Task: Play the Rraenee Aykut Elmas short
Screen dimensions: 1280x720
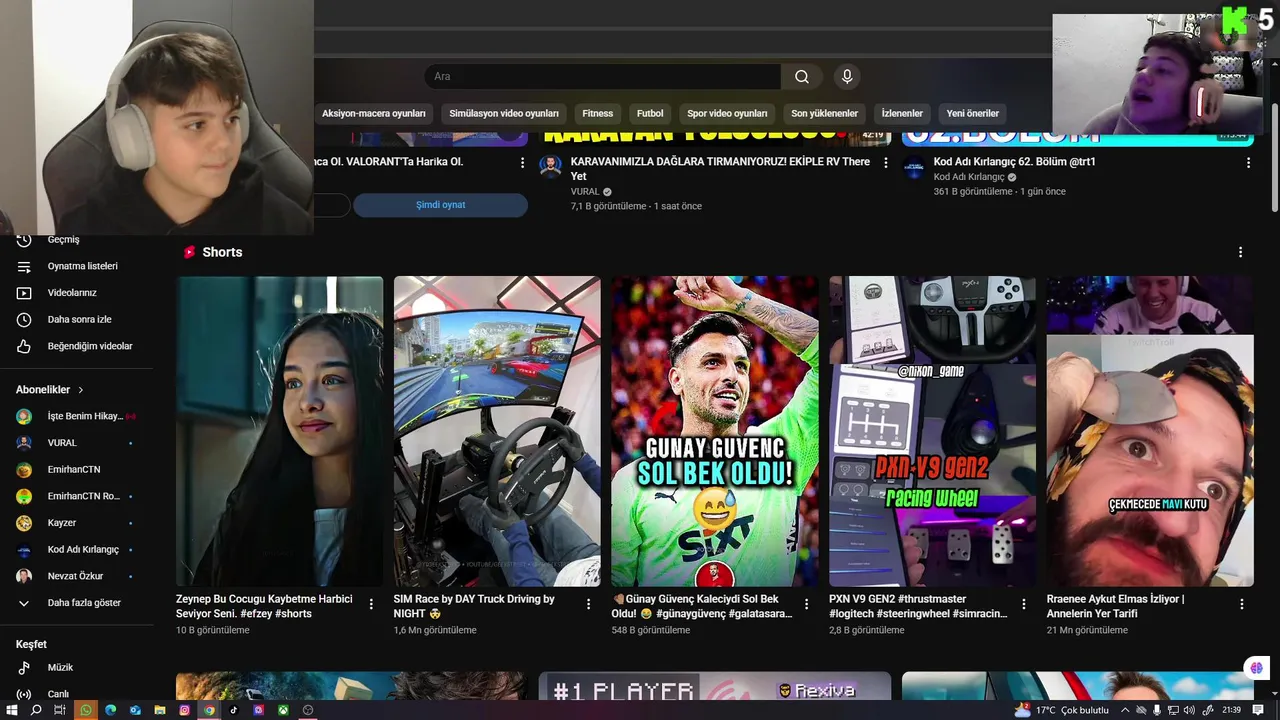Action: [x=1150, y=431]
